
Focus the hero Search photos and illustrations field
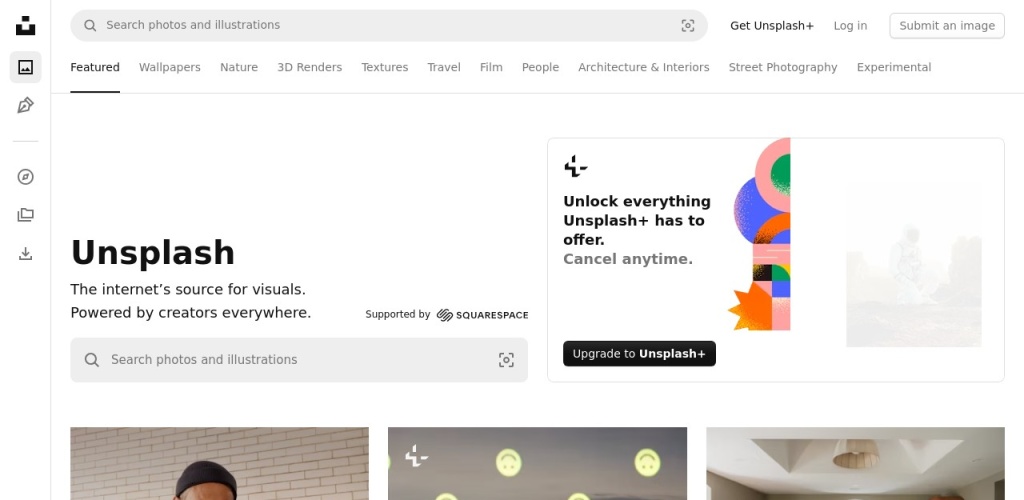(299, 360)
